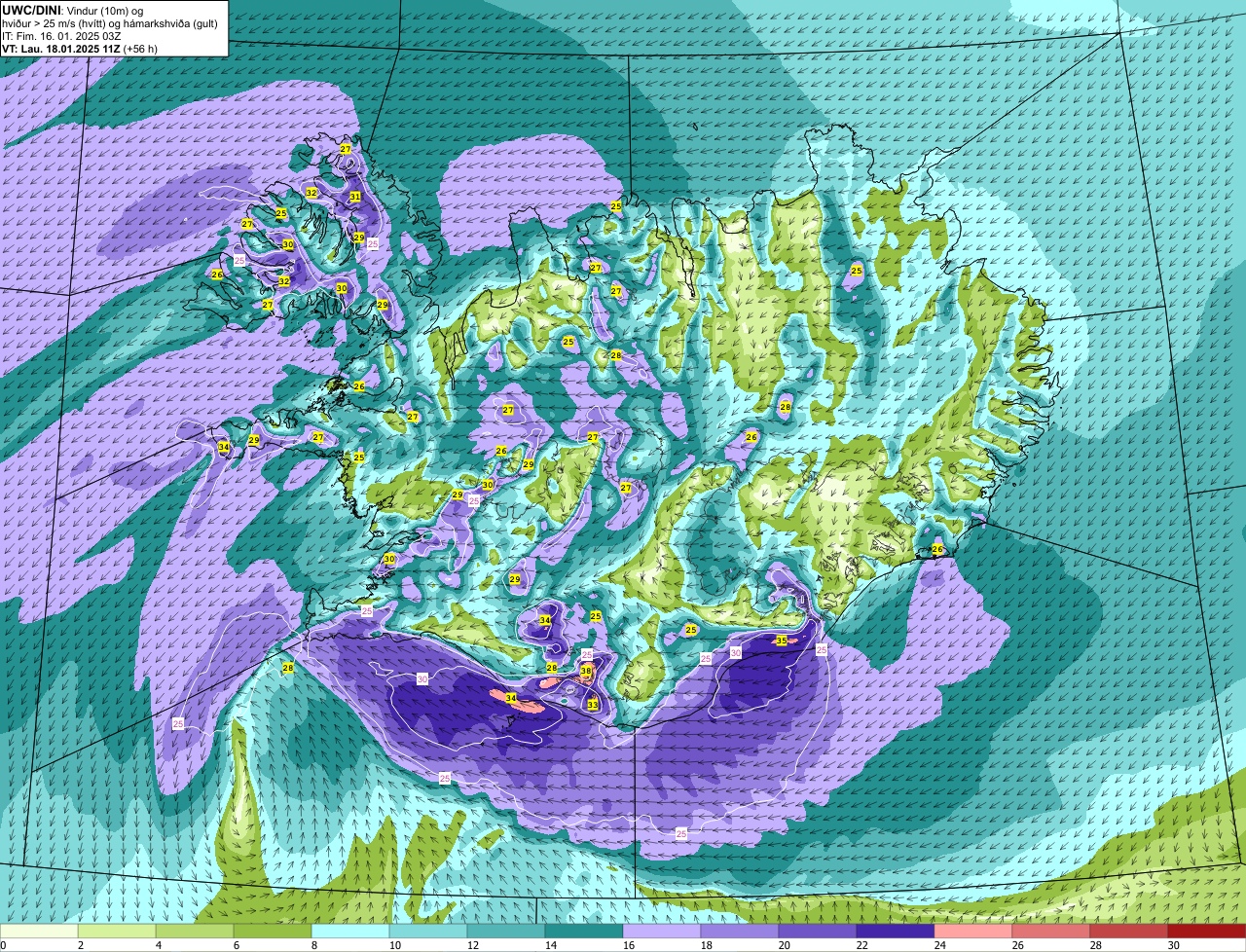Screen dimensions: 1246x952
Task: Click the yellow '31' gust marker in the Westfjords
Action: (x=355, y=197)
